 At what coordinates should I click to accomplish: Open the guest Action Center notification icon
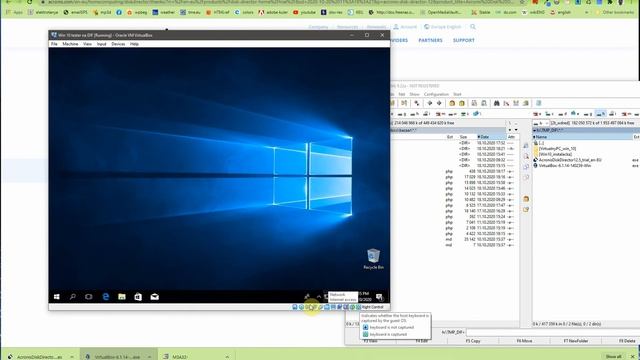click(380, 297)
